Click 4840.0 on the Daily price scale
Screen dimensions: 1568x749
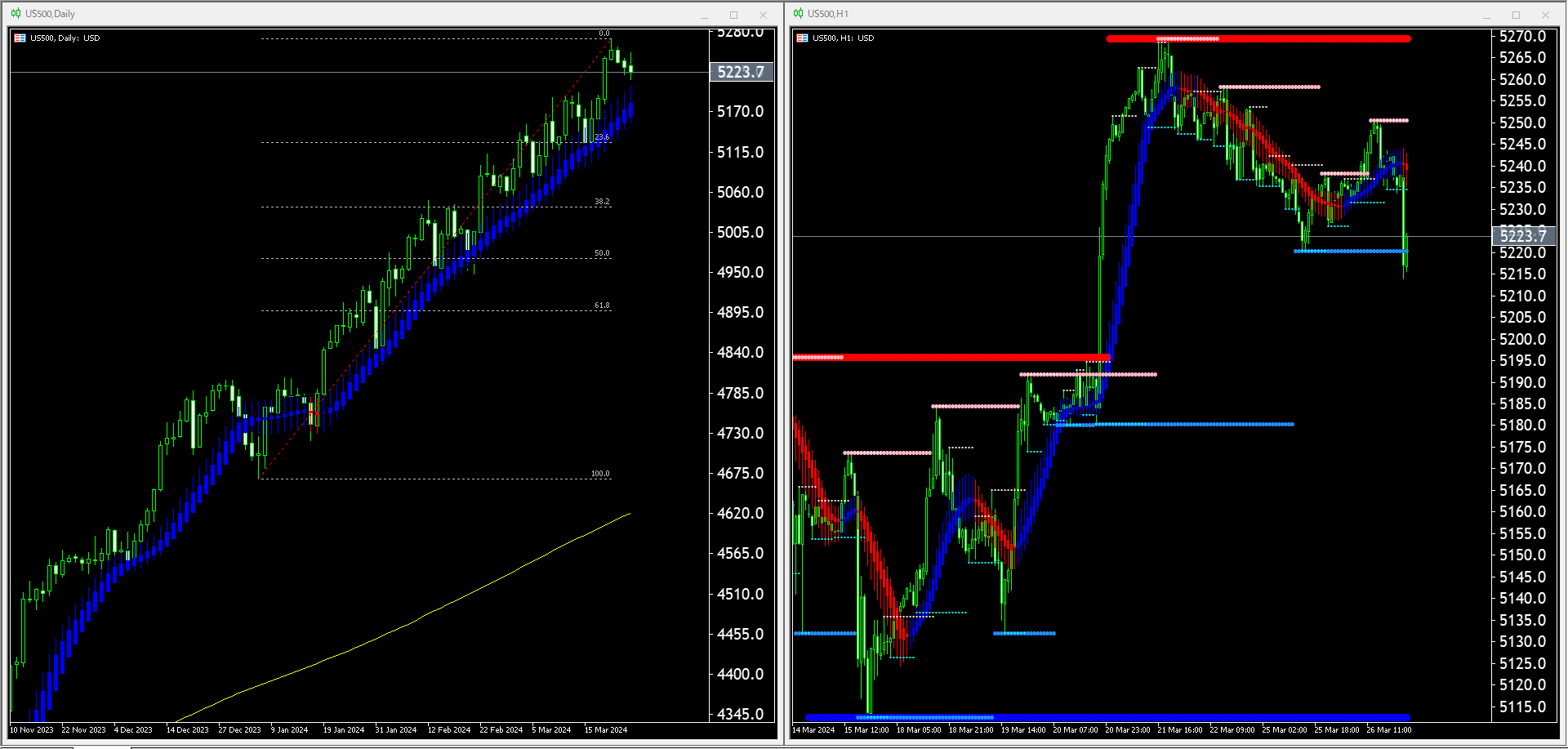741,352
